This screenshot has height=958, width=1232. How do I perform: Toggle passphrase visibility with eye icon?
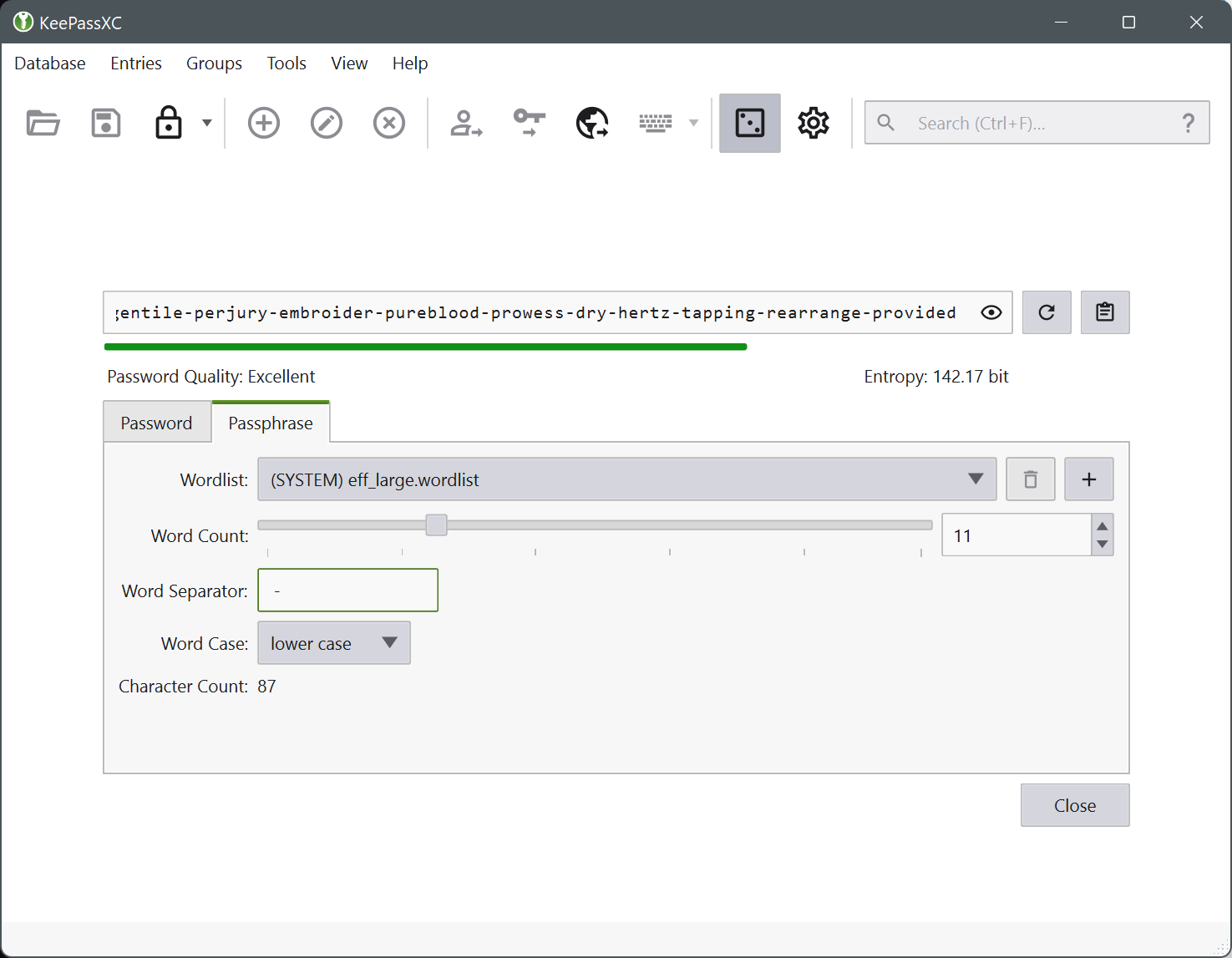point(991,312)
